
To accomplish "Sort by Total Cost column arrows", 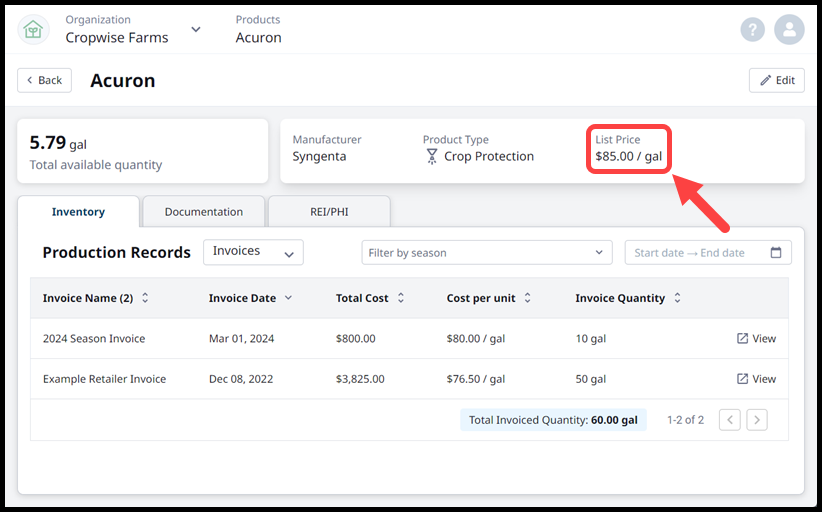I will pyautogui.click(x=401, y=298).
